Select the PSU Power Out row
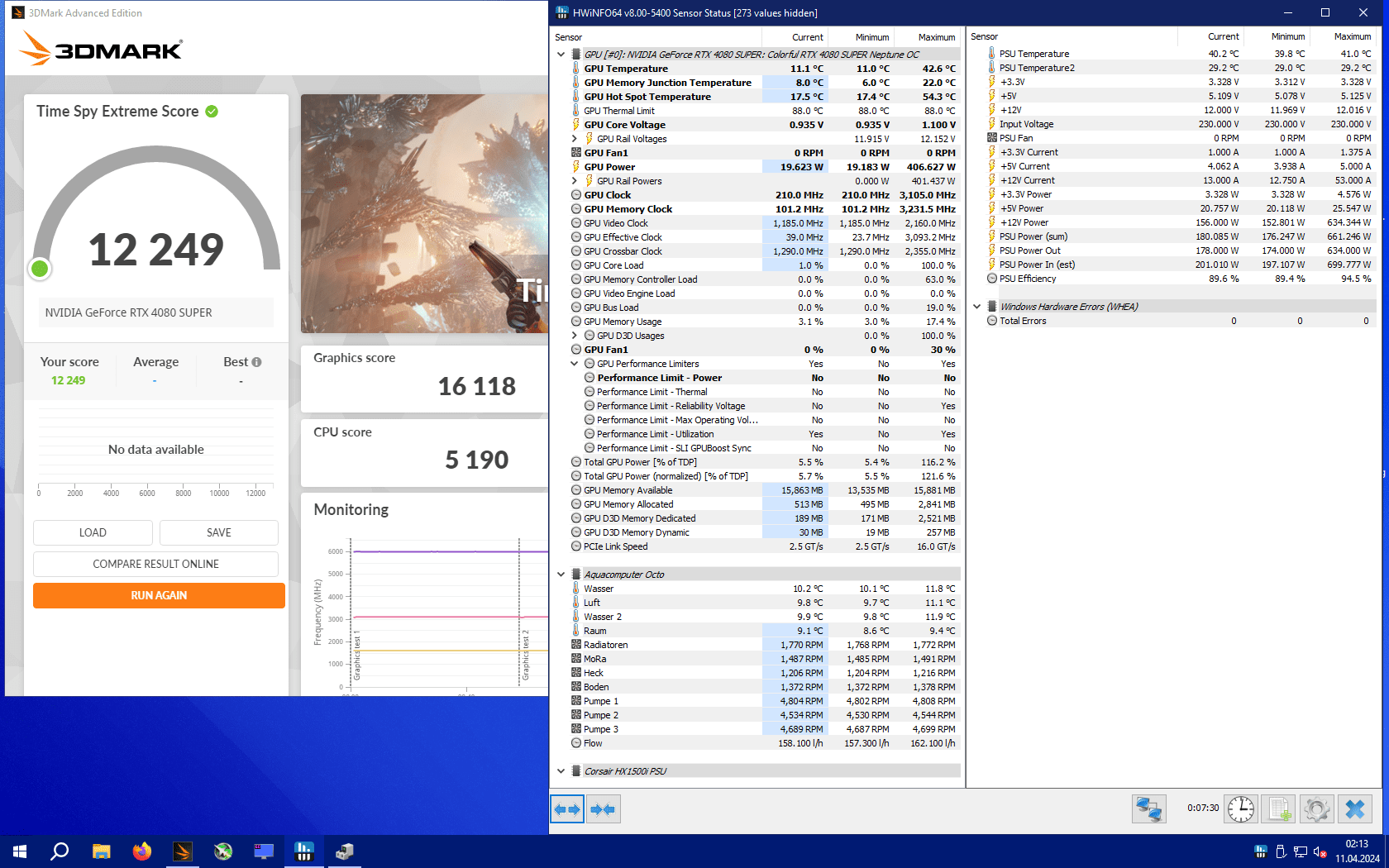Viewport: 1389px width, 868px height. 1180,250
